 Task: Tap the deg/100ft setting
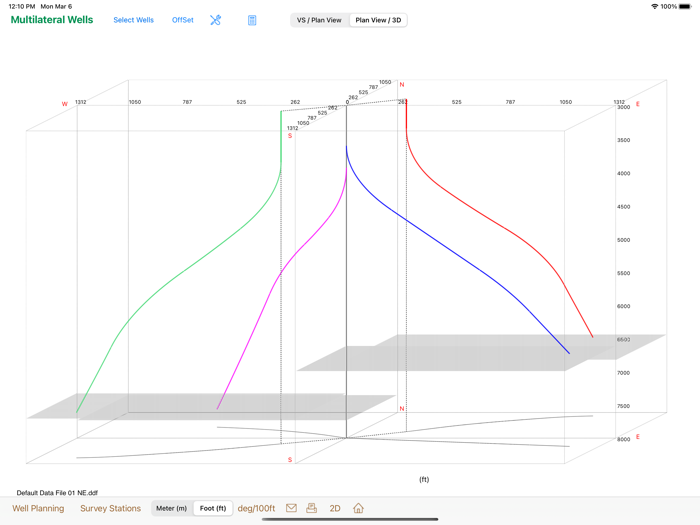[x=256, y=508]
